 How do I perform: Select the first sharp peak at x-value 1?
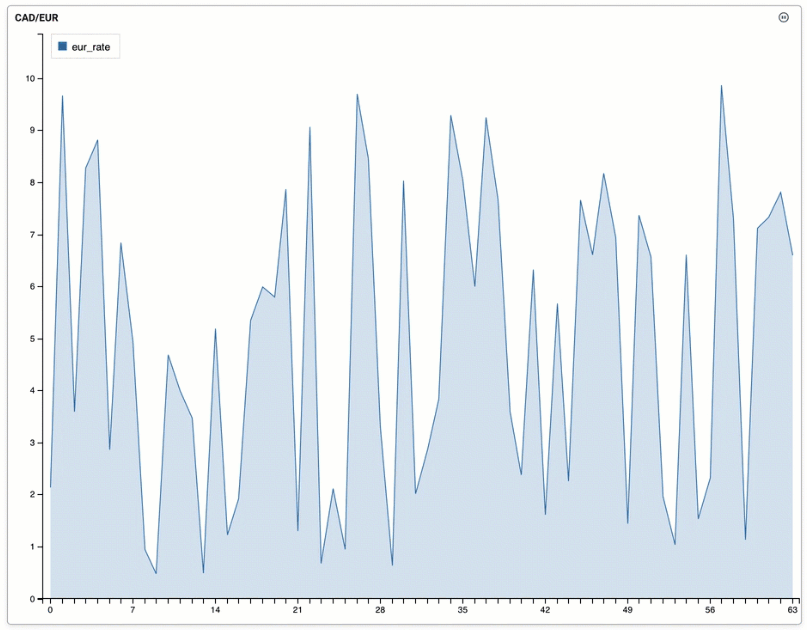coord(62,96)
